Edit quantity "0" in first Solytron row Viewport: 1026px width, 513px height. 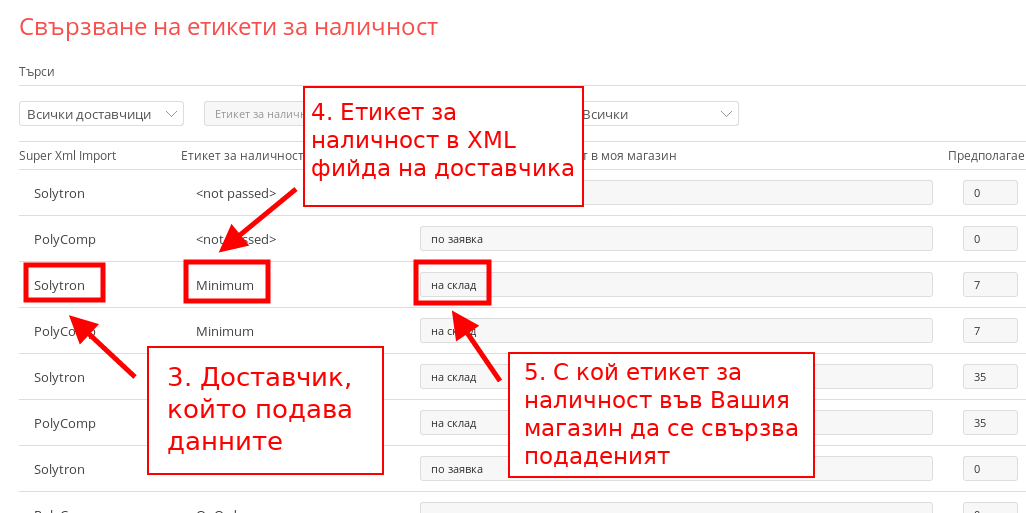point(989,193)
